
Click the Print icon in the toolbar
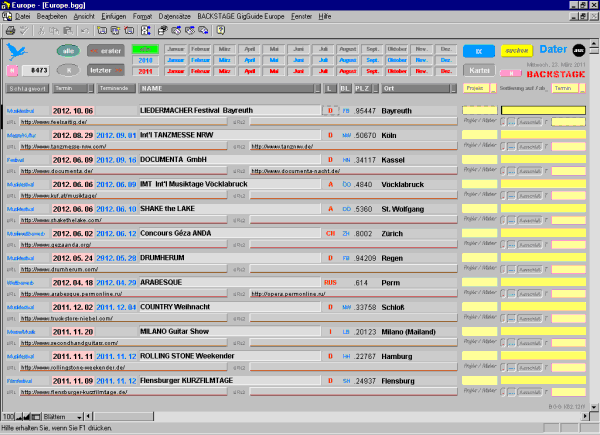tap(10, 30)
